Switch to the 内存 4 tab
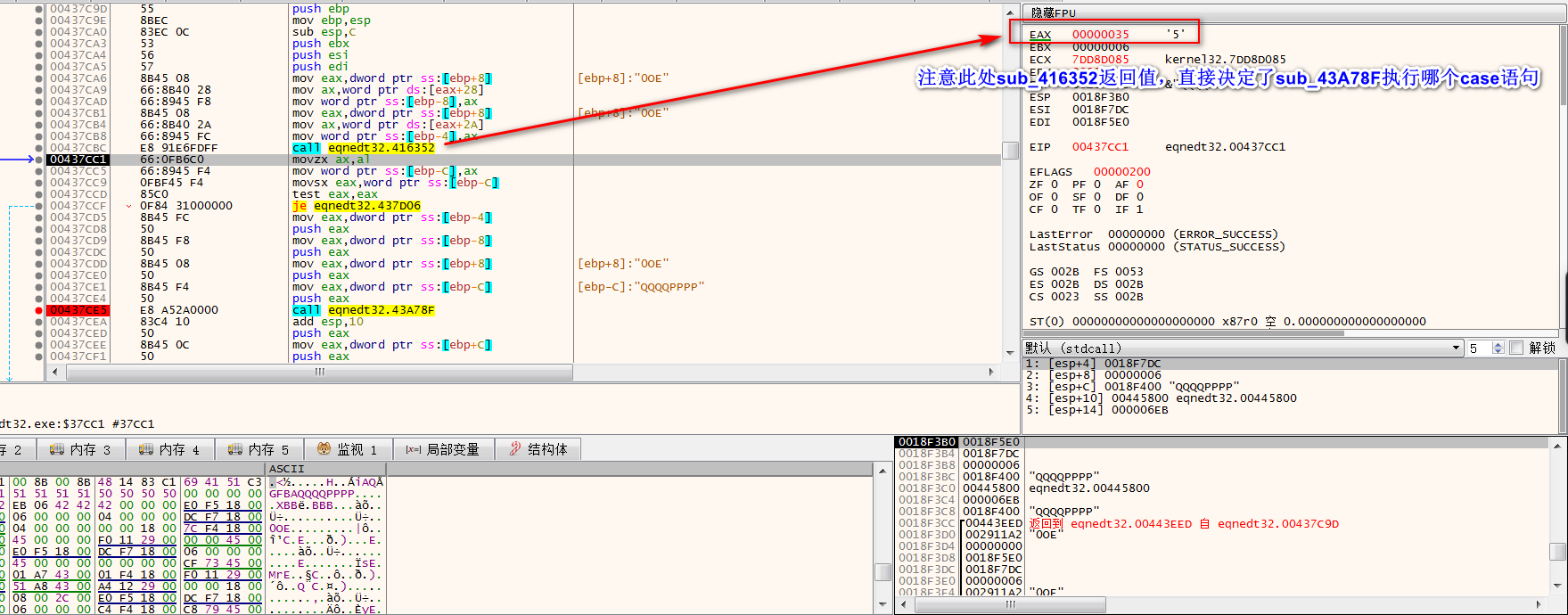 (x=169, y=449)
